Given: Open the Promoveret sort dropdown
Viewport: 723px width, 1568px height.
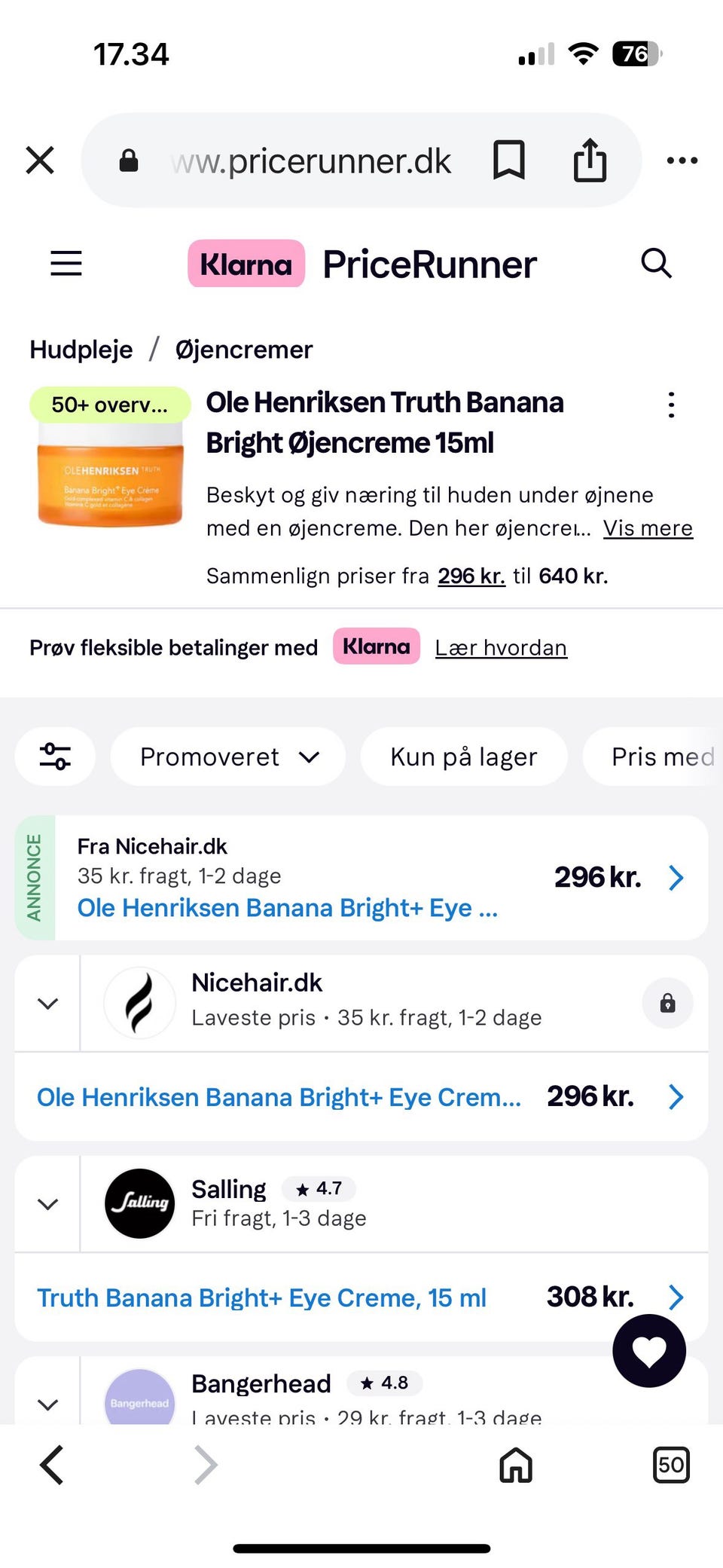Looking at the screenshot, I should point(228,756).
